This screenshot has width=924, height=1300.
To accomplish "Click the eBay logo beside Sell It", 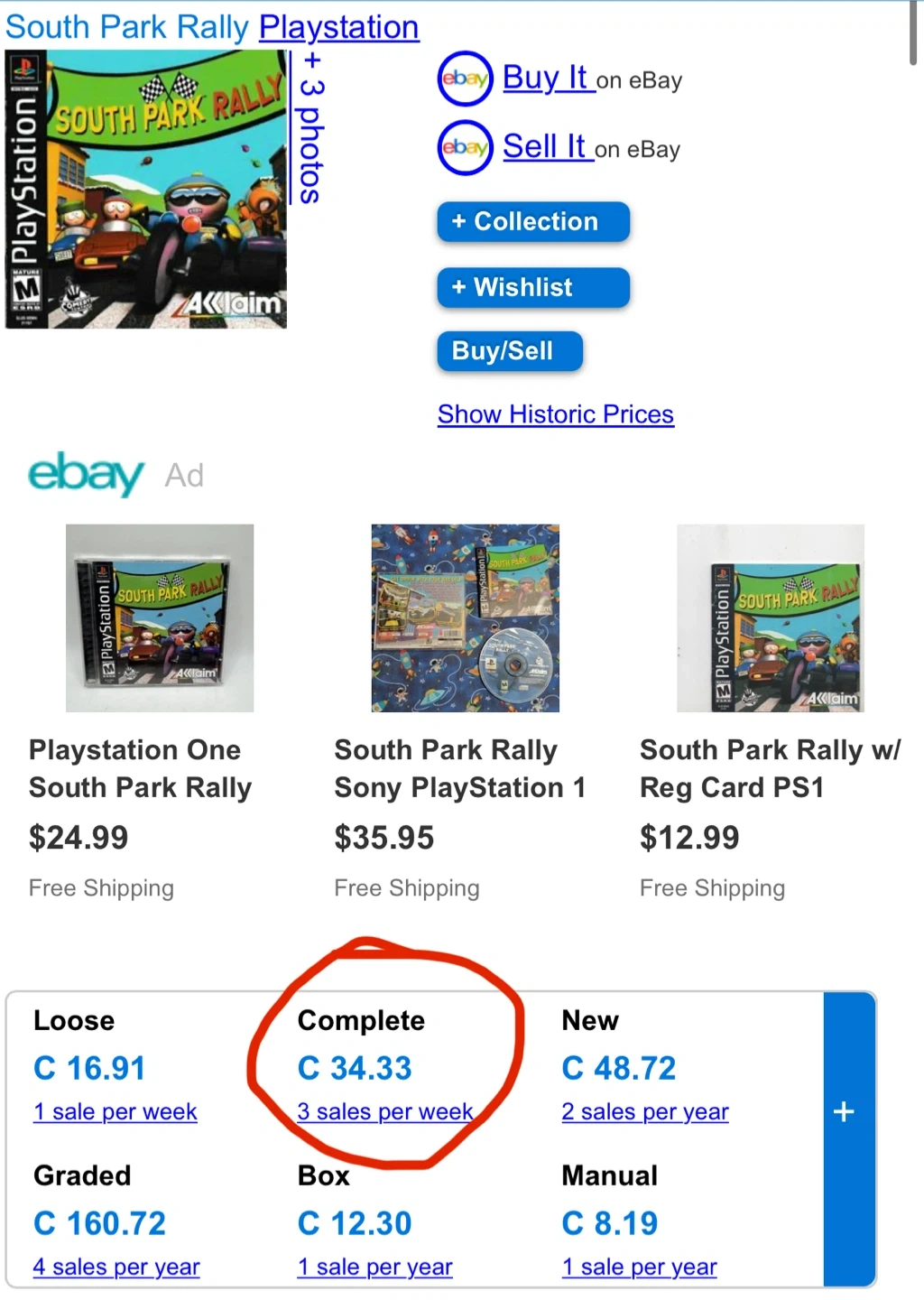I will coord(465,147).
